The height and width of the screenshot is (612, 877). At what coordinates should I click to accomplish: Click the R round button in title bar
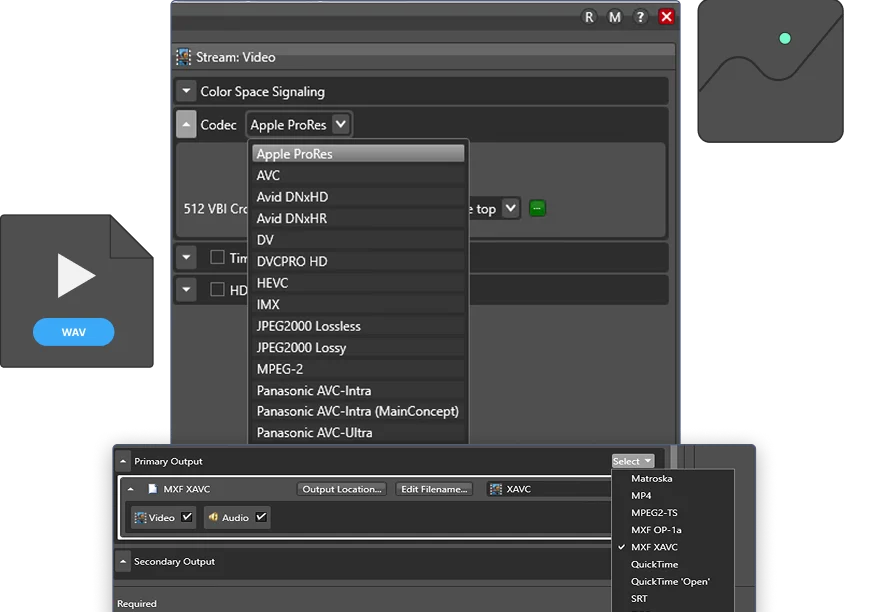(589, 17)
